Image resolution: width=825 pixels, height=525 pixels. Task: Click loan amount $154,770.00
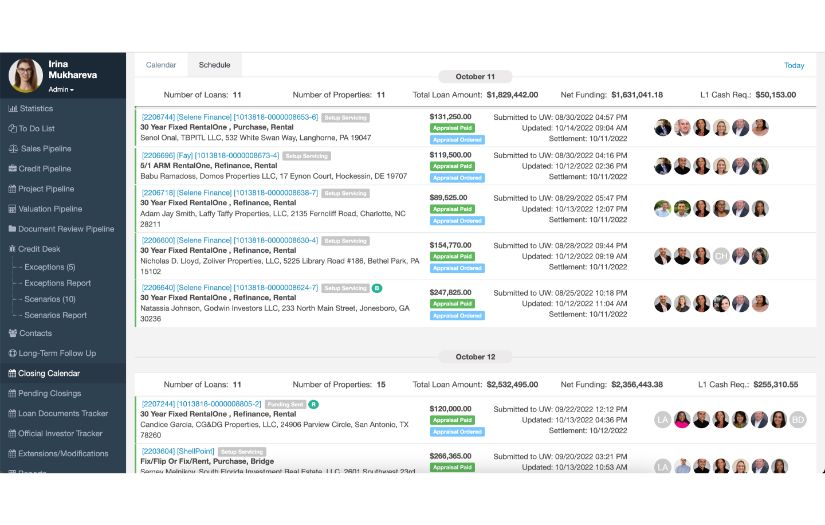[x=450, y=245]
